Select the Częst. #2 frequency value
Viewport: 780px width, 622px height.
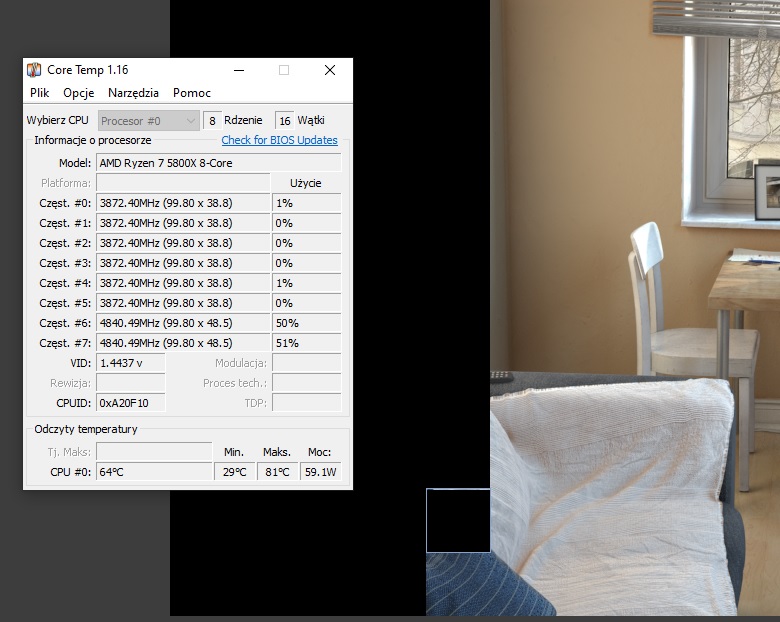[x=183, y=243]
